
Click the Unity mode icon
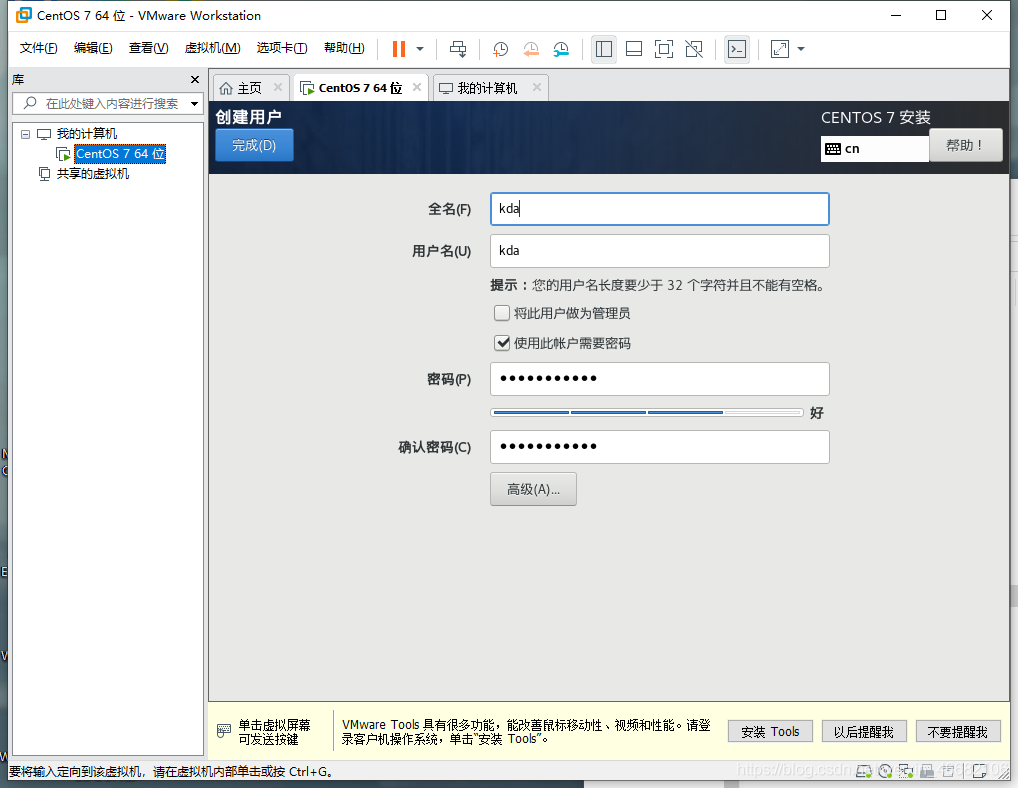coord(694,49)
